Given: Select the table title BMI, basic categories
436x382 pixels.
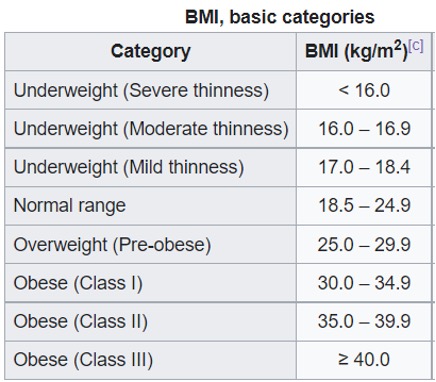Looking at the screenshot, I should pyautogui.click(x=280, y=17).
